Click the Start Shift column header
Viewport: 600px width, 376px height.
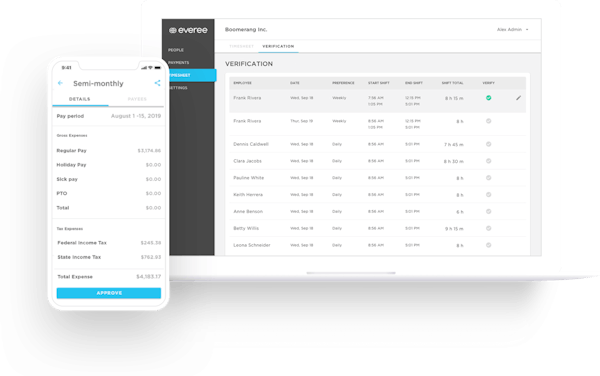pos(379,83)
